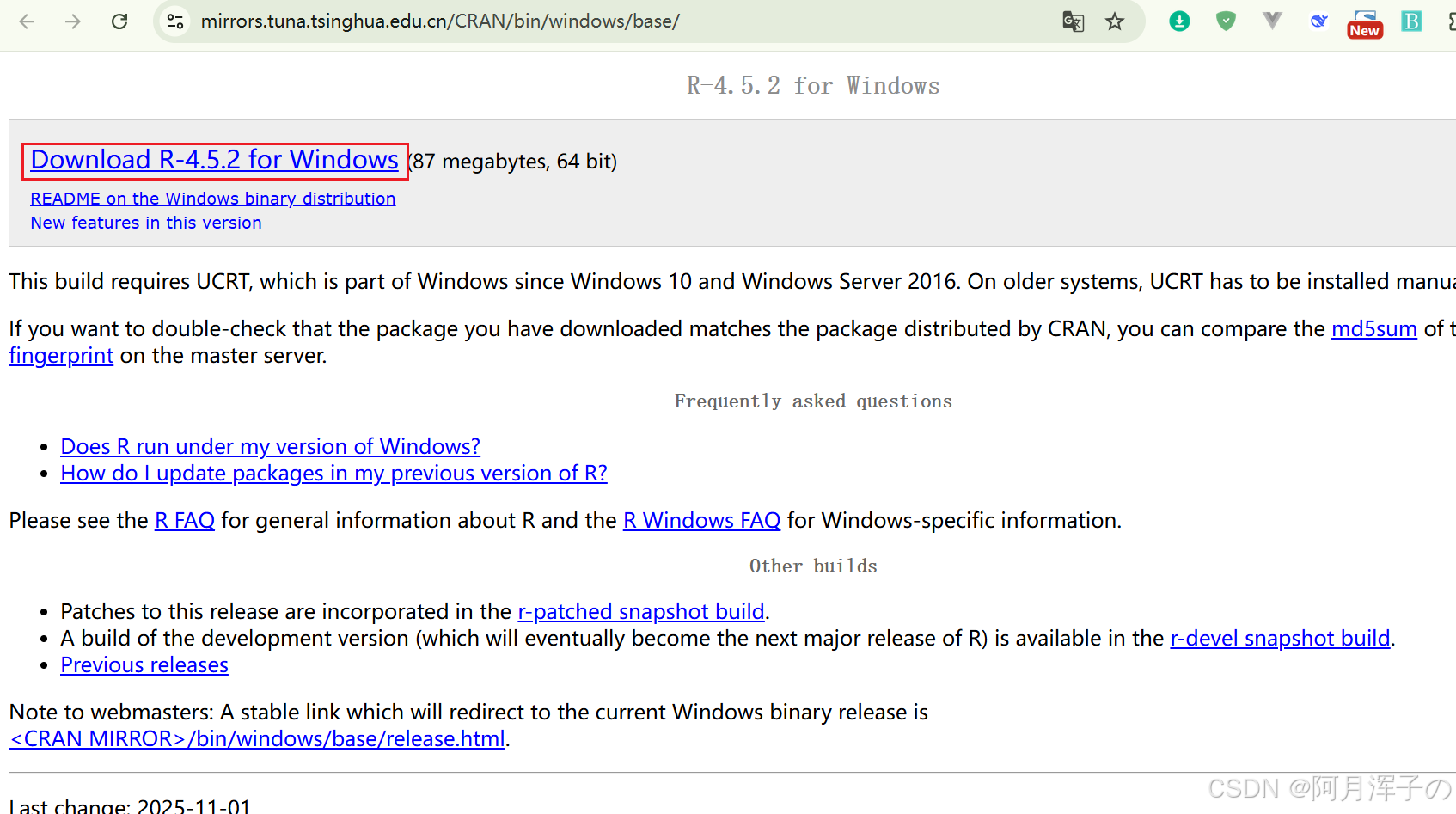This screenshot has width=1456, height=814.
Task: Open the r-patched snapshot build link
Action: [641, 612]
